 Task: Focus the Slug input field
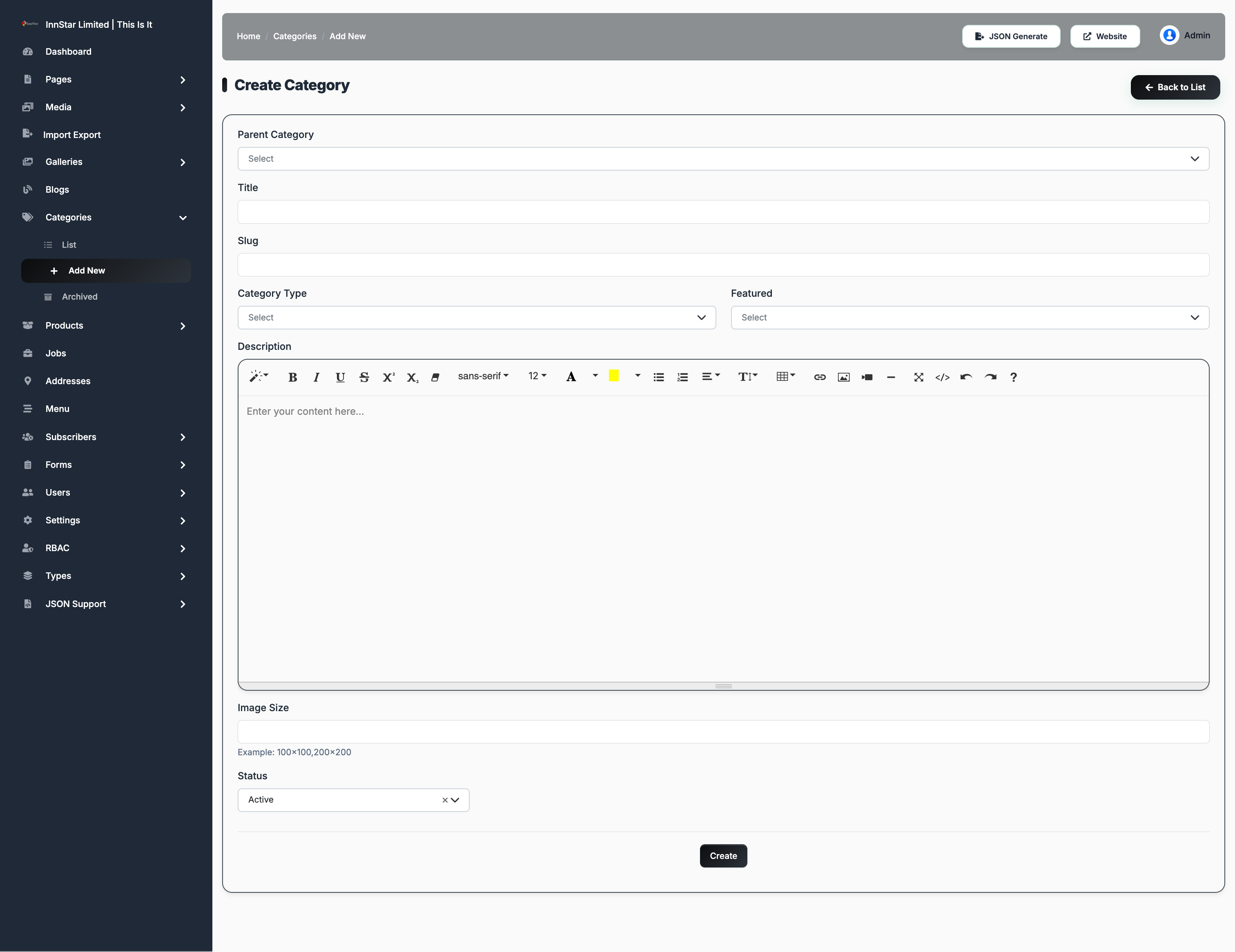pyautogui.click(x=723, y=265)
